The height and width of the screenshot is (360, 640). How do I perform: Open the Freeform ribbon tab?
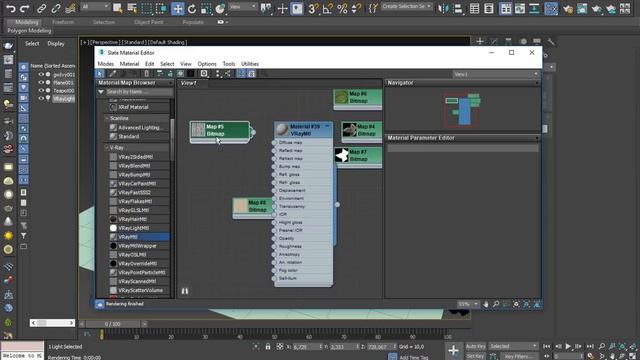tap(63, 22)
